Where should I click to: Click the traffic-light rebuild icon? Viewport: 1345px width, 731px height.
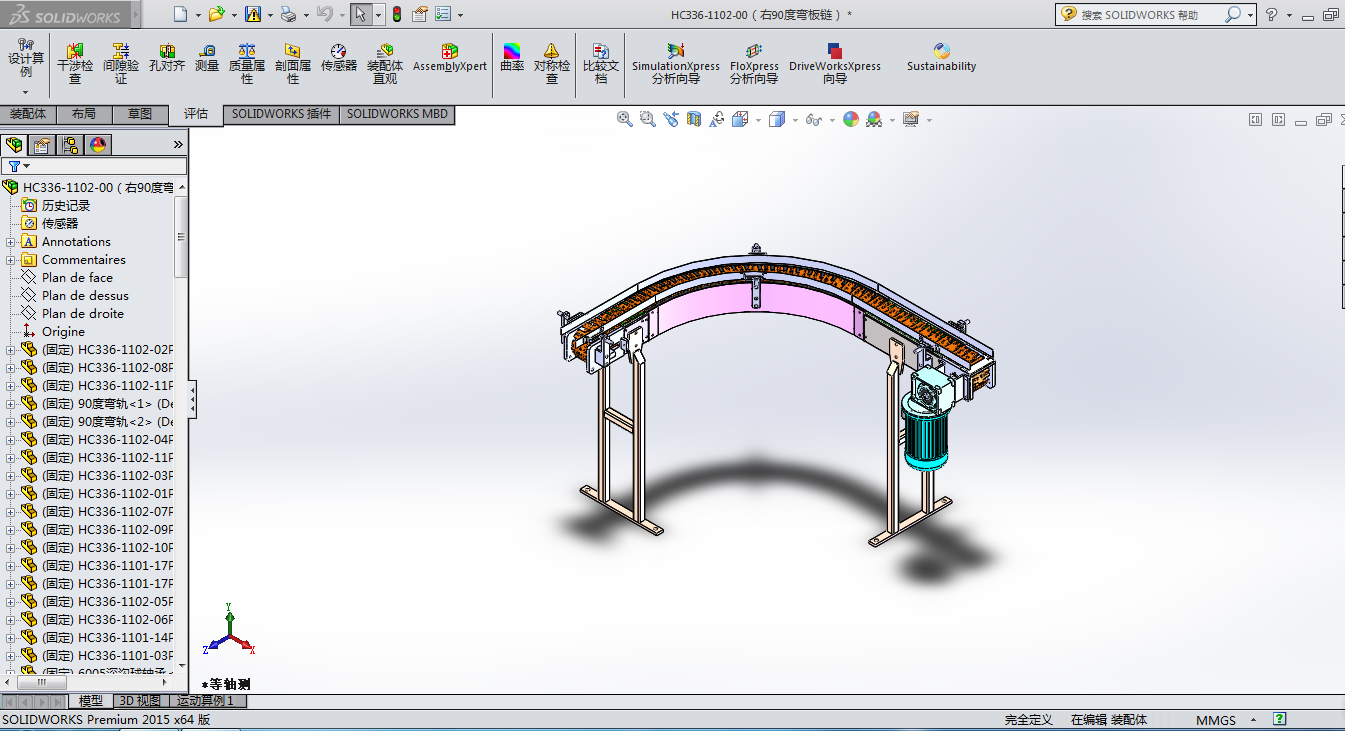click(396, 14)
